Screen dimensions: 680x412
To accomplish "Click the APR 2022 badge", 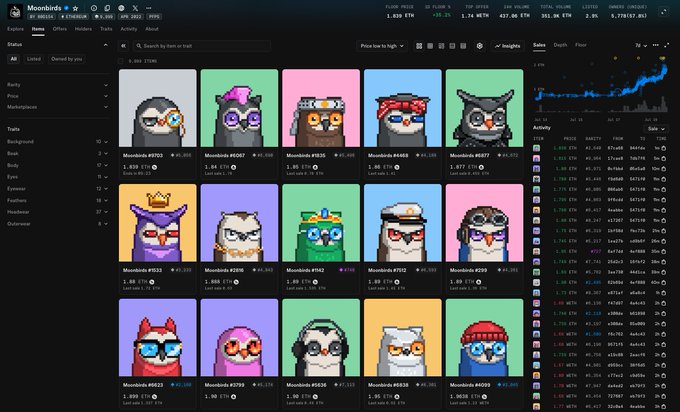I will (131, 16).
